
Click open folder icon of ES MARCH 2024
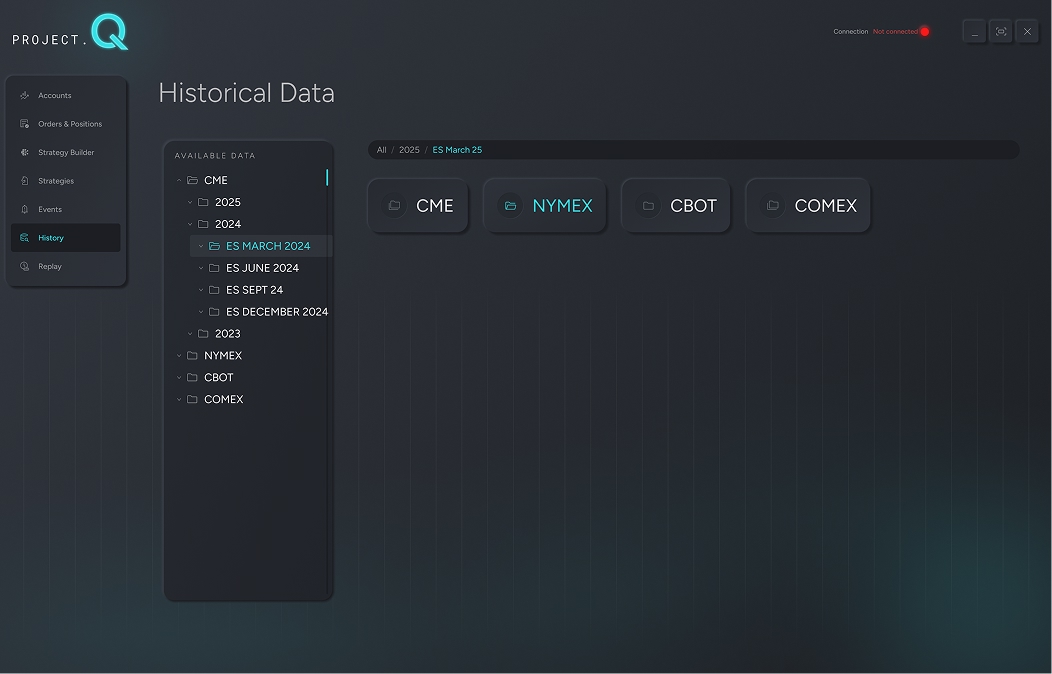click(x=215, y=246)
